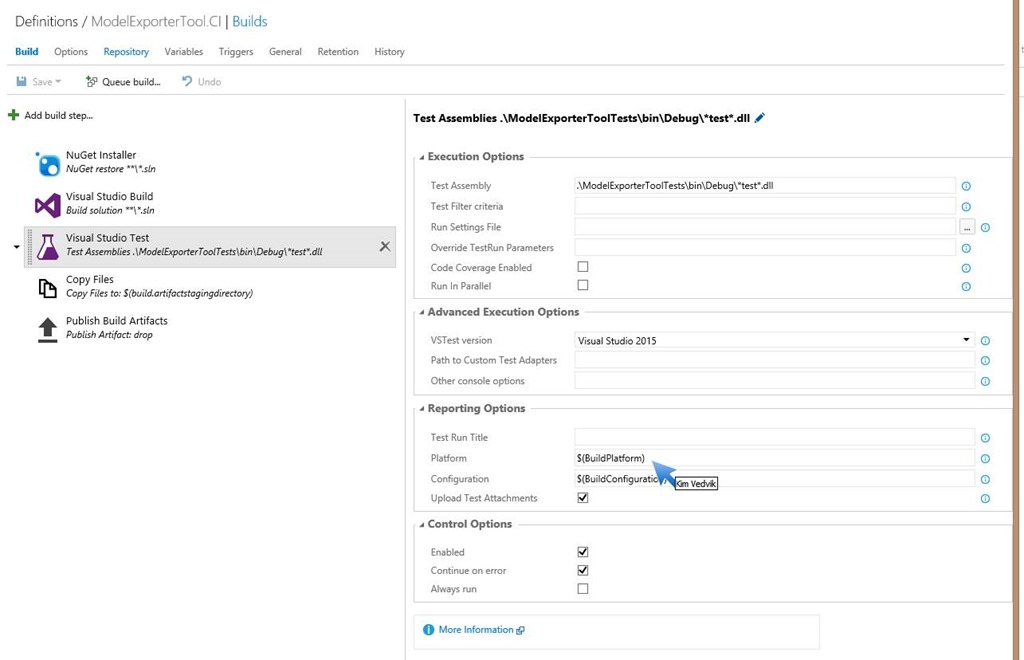Uncheck the Continue on error checkbox

[x=583, y=570]
